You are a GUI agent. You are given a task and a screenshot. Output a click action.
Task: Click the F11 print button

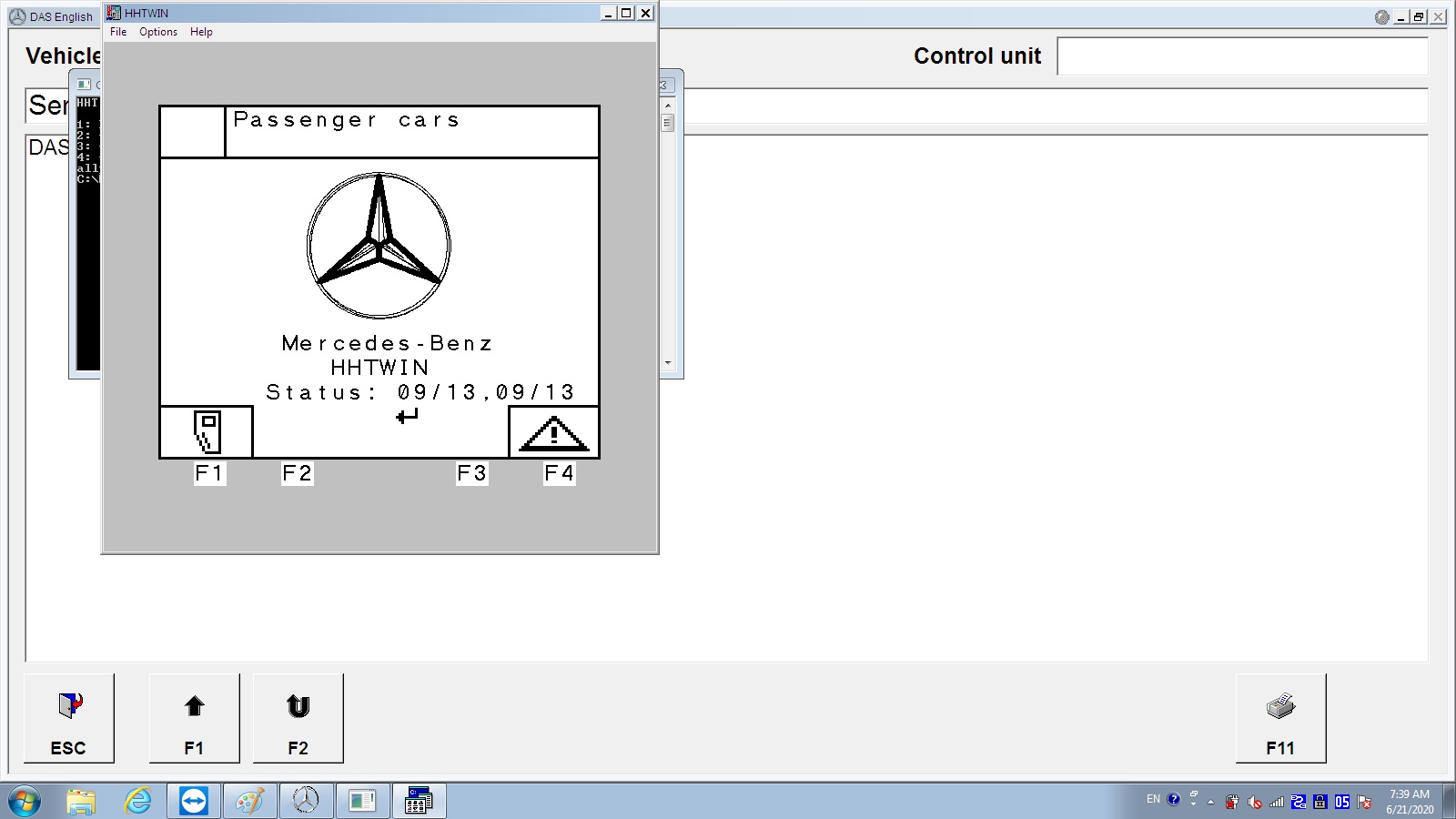(1280, 718)
